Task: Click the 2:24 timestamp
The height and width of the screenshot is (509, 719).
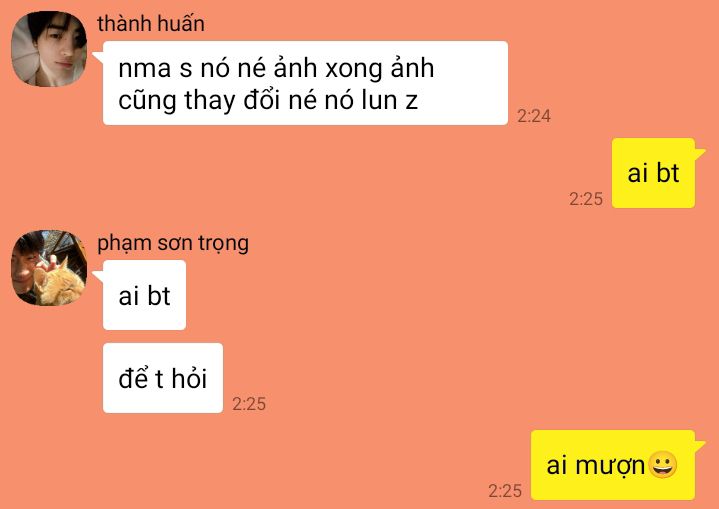Action: [534, 116]
